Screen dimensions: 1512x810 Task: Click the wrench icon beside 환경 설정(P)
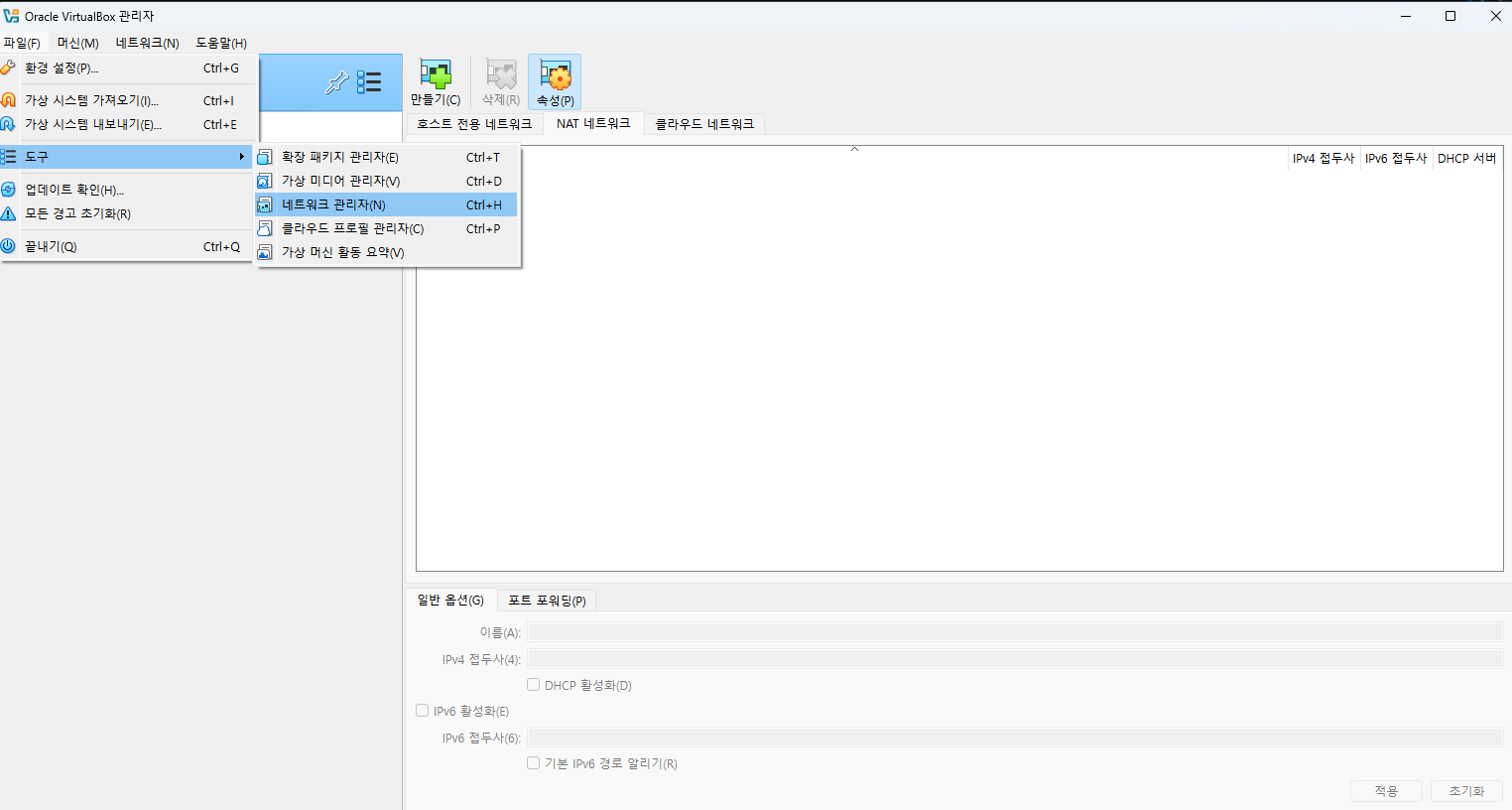8,67
